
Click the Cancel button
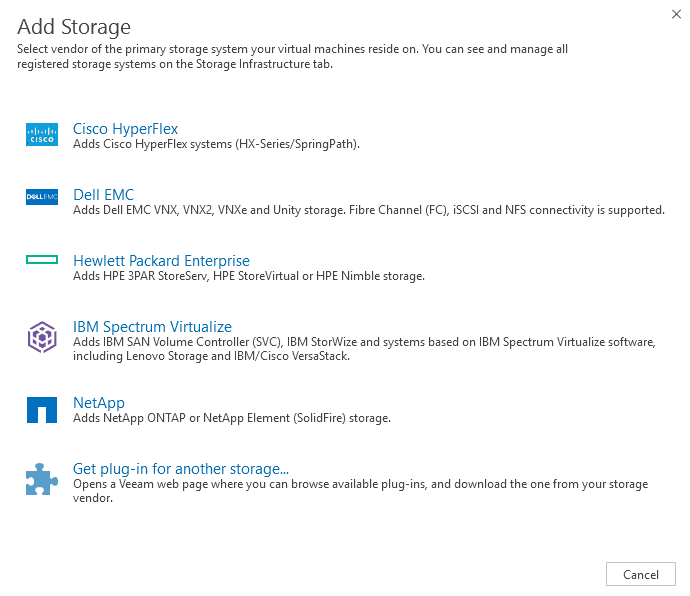(x=641, y=574)
